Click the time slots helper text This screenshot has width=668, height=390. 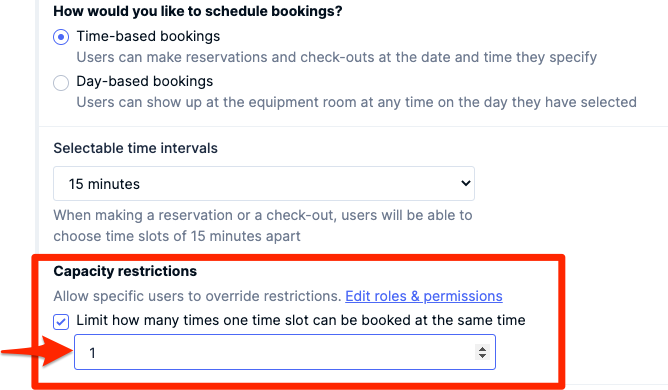[263, 225]
